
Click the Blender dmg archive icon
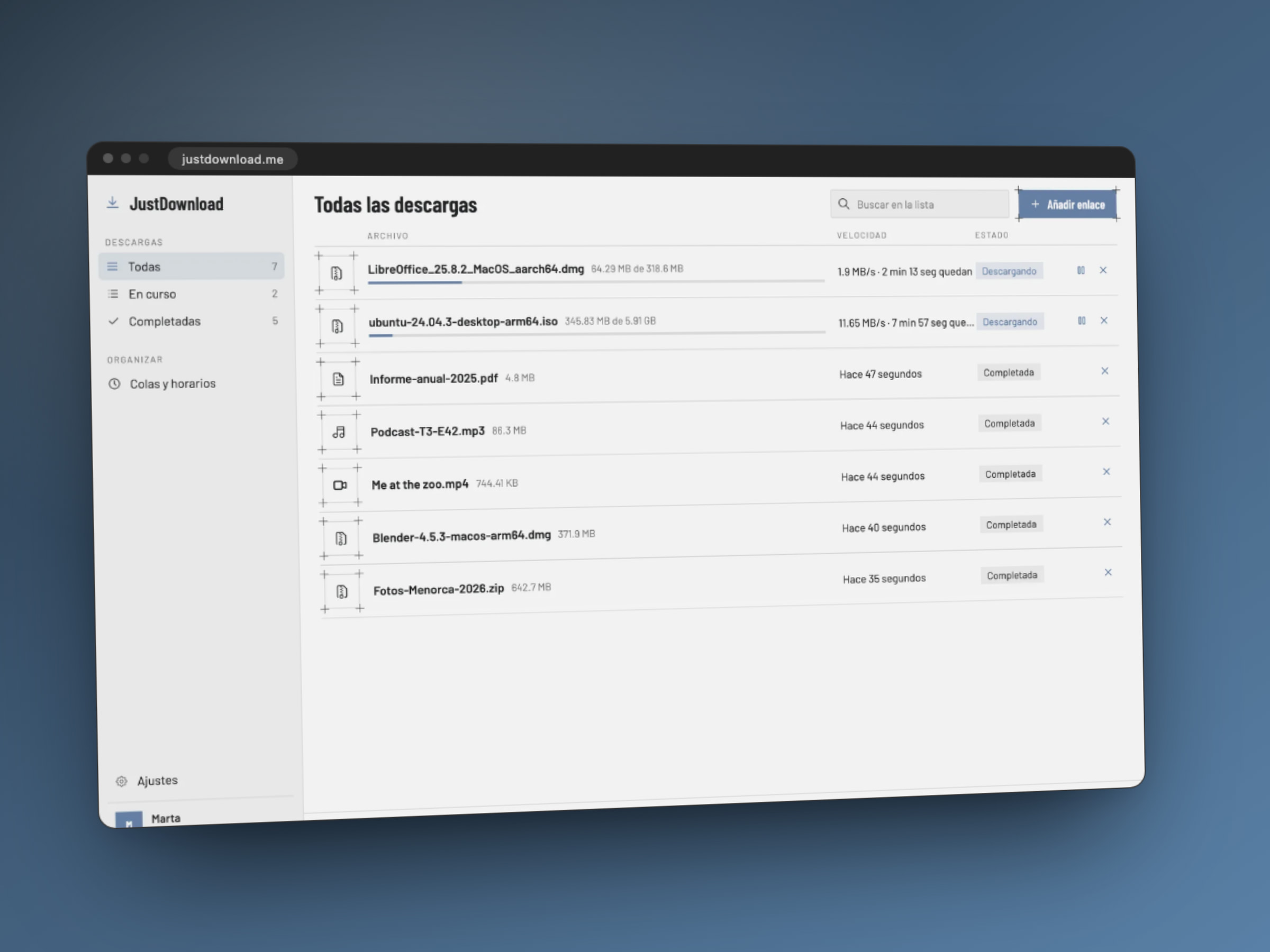341,538
